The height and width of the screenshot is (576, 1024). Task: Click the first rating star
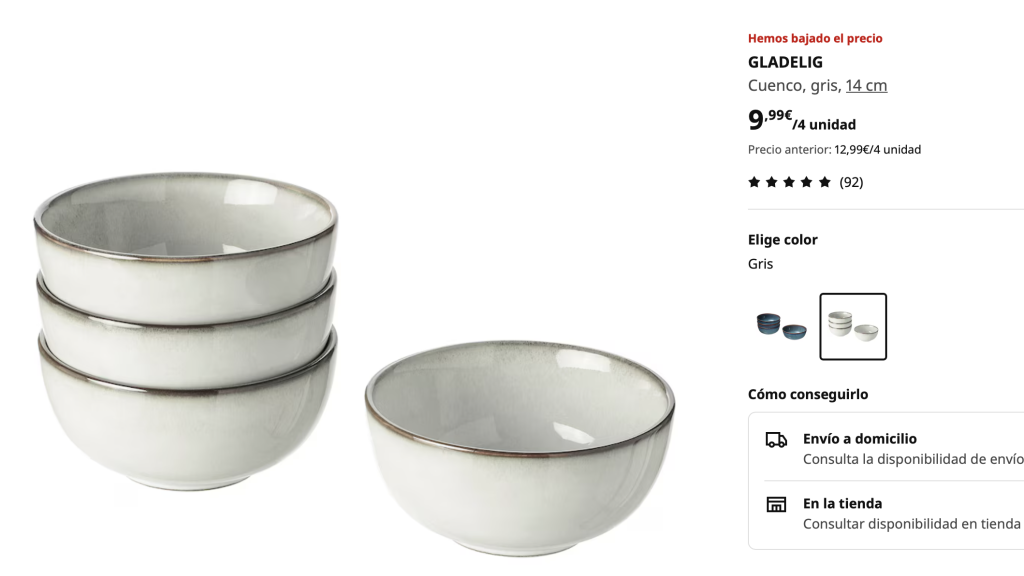pos(754,182)
